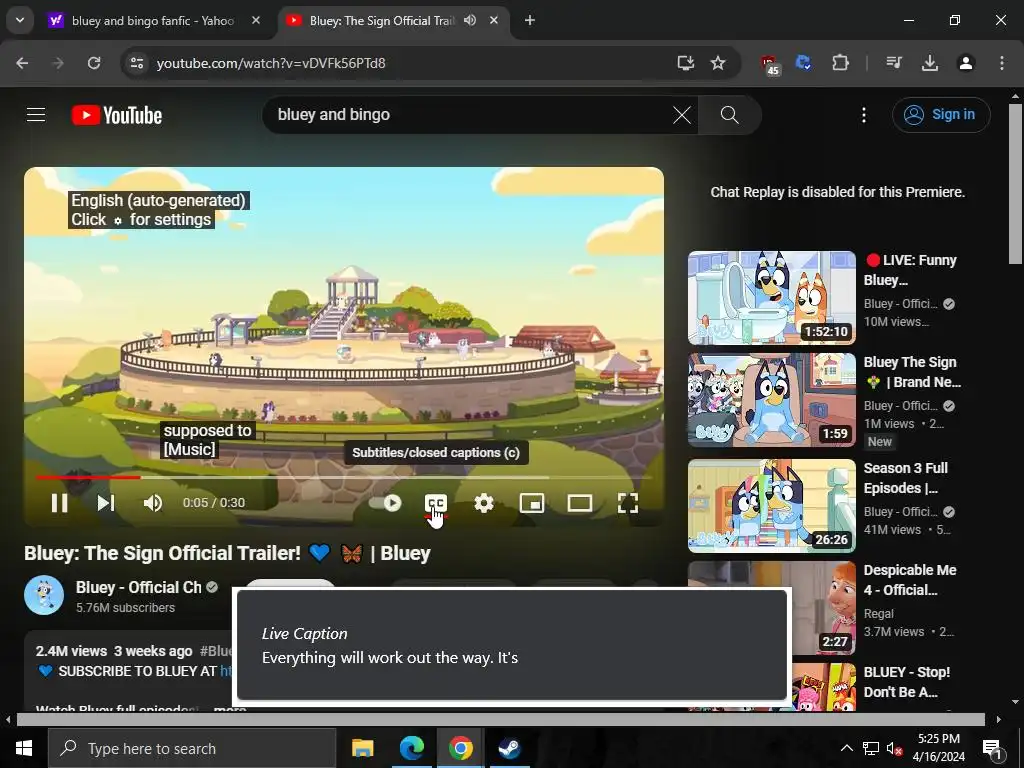Open the Windows Start menu
The image size is (1024, 768).
click(x=24, y=748)
